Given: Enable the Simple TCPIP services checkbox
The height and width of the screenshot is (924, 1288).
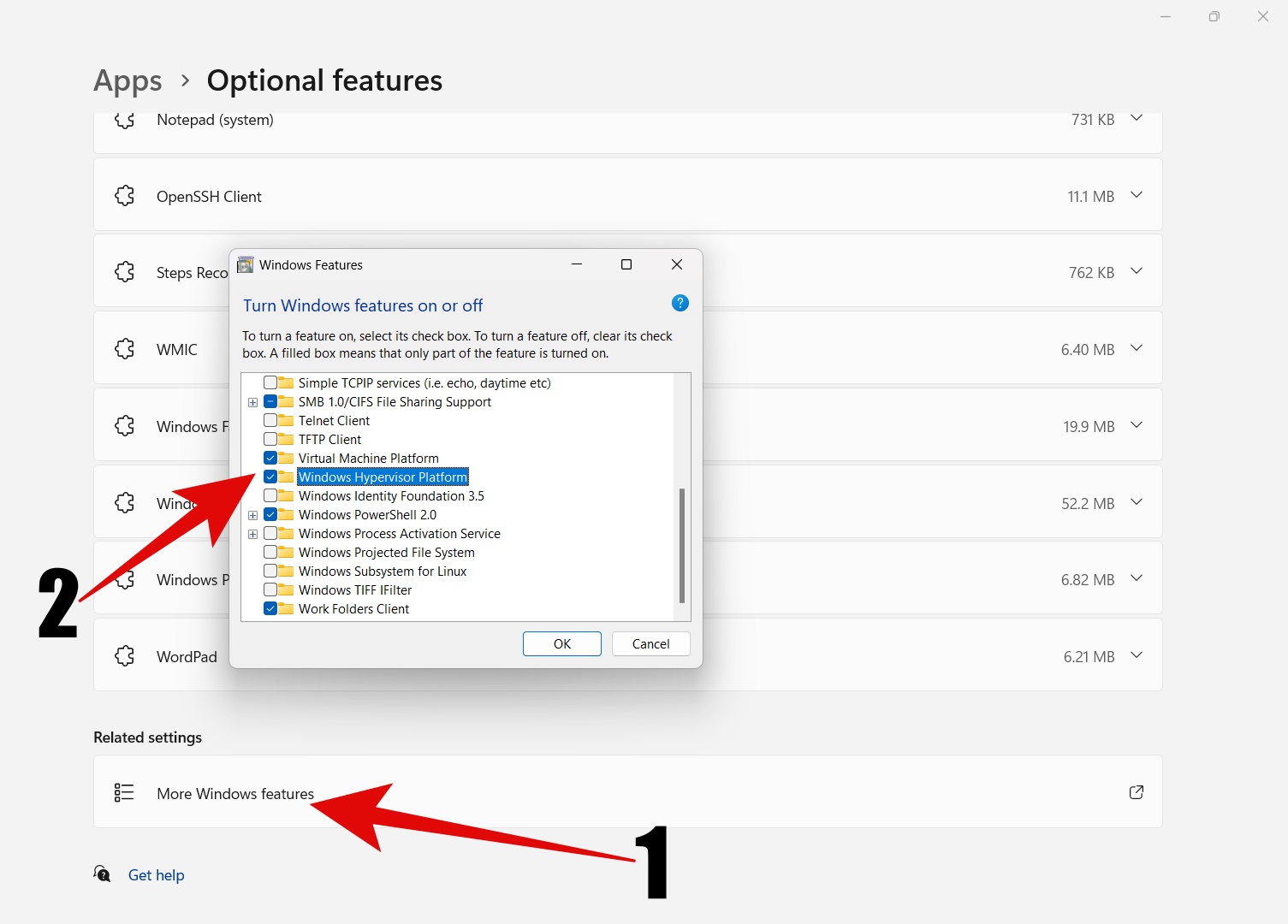Looking at the screenshot, I should tap(270, 382).
